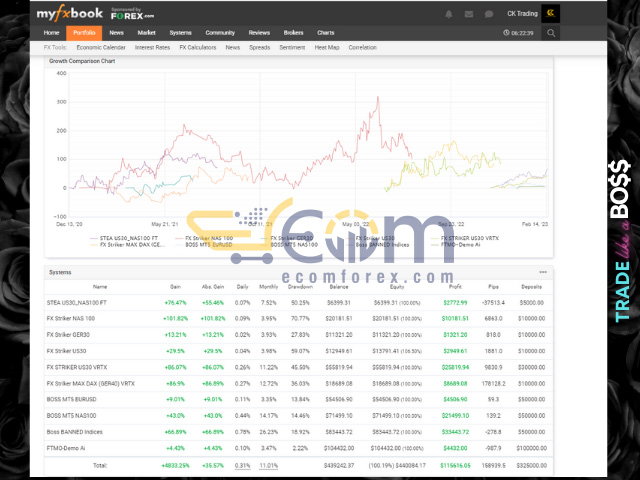640x480 pixels.
Task: Open the Brokers menu
Action: point(293,33)
